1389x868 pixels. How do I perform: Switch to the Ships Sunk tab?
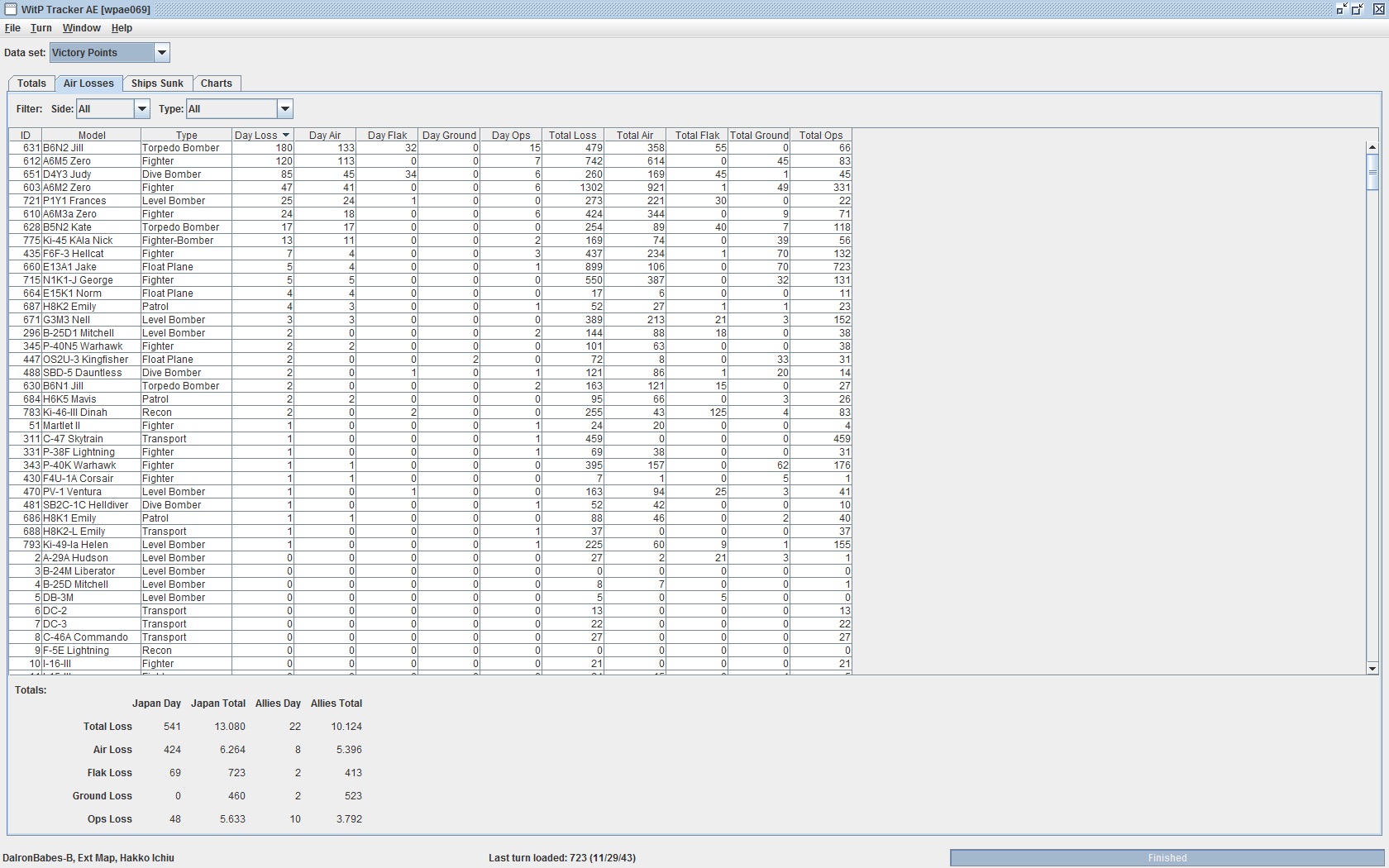157,83
